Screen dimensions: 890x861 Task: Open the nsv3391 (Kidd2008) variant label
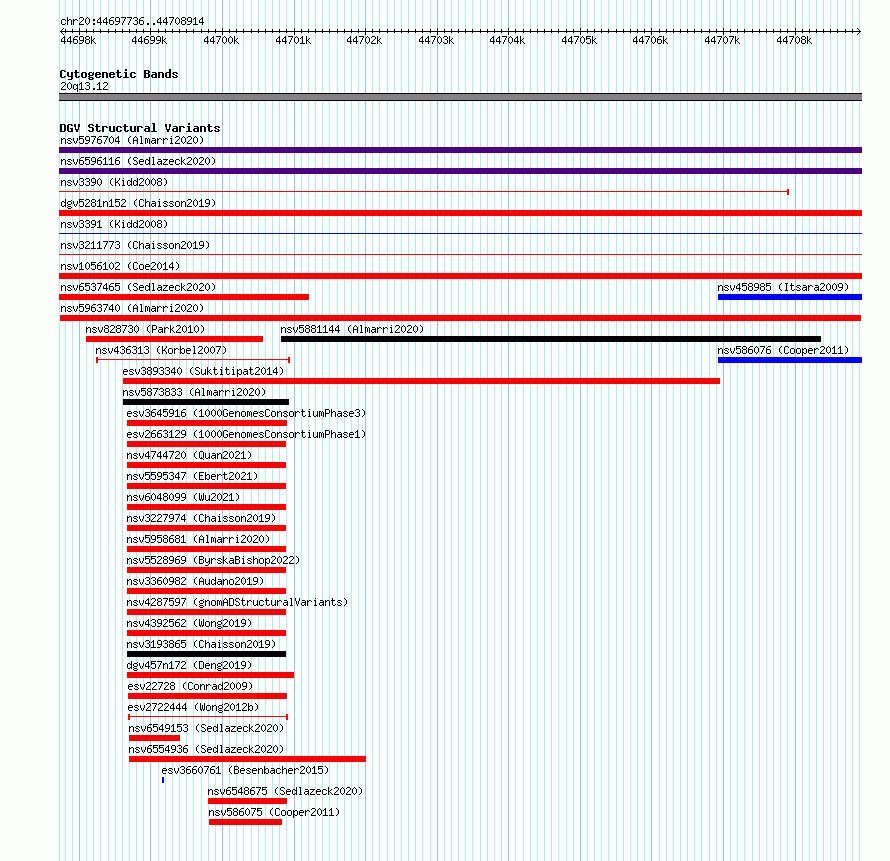point(114,224)
